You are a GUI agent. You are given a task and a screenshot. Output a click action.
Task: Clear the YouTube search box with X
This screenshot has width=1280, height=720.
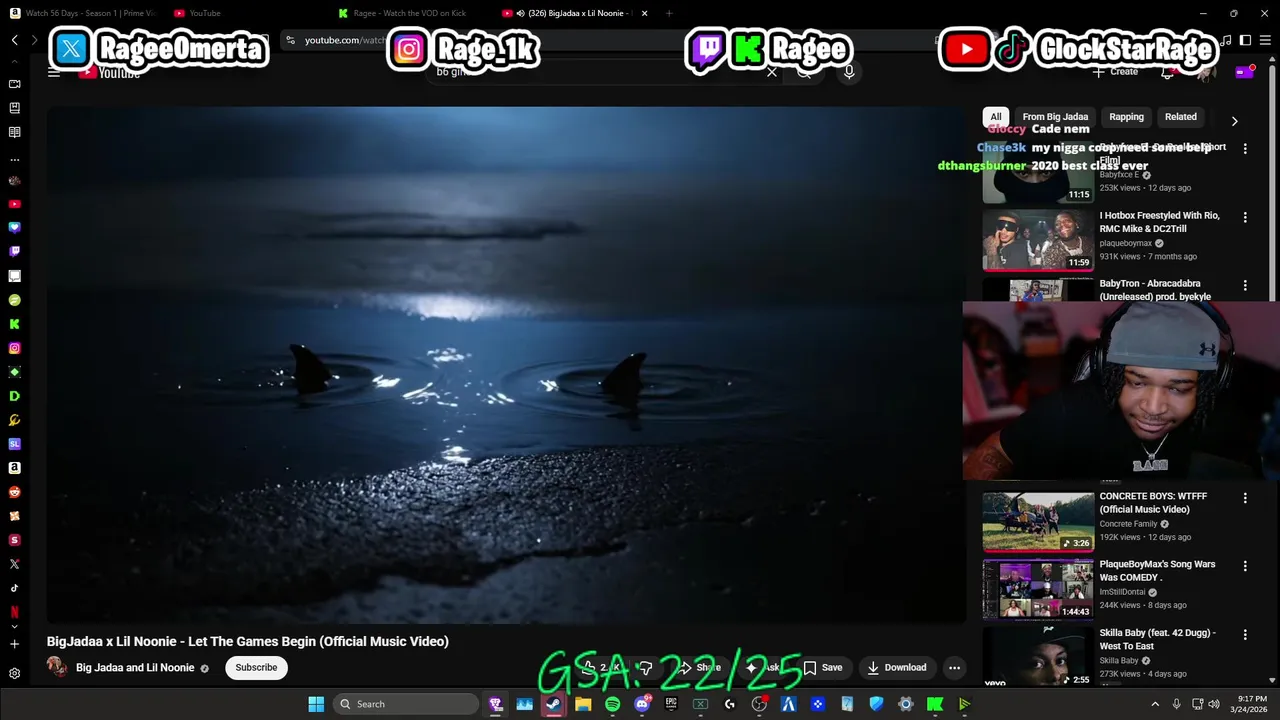[771, 72]
